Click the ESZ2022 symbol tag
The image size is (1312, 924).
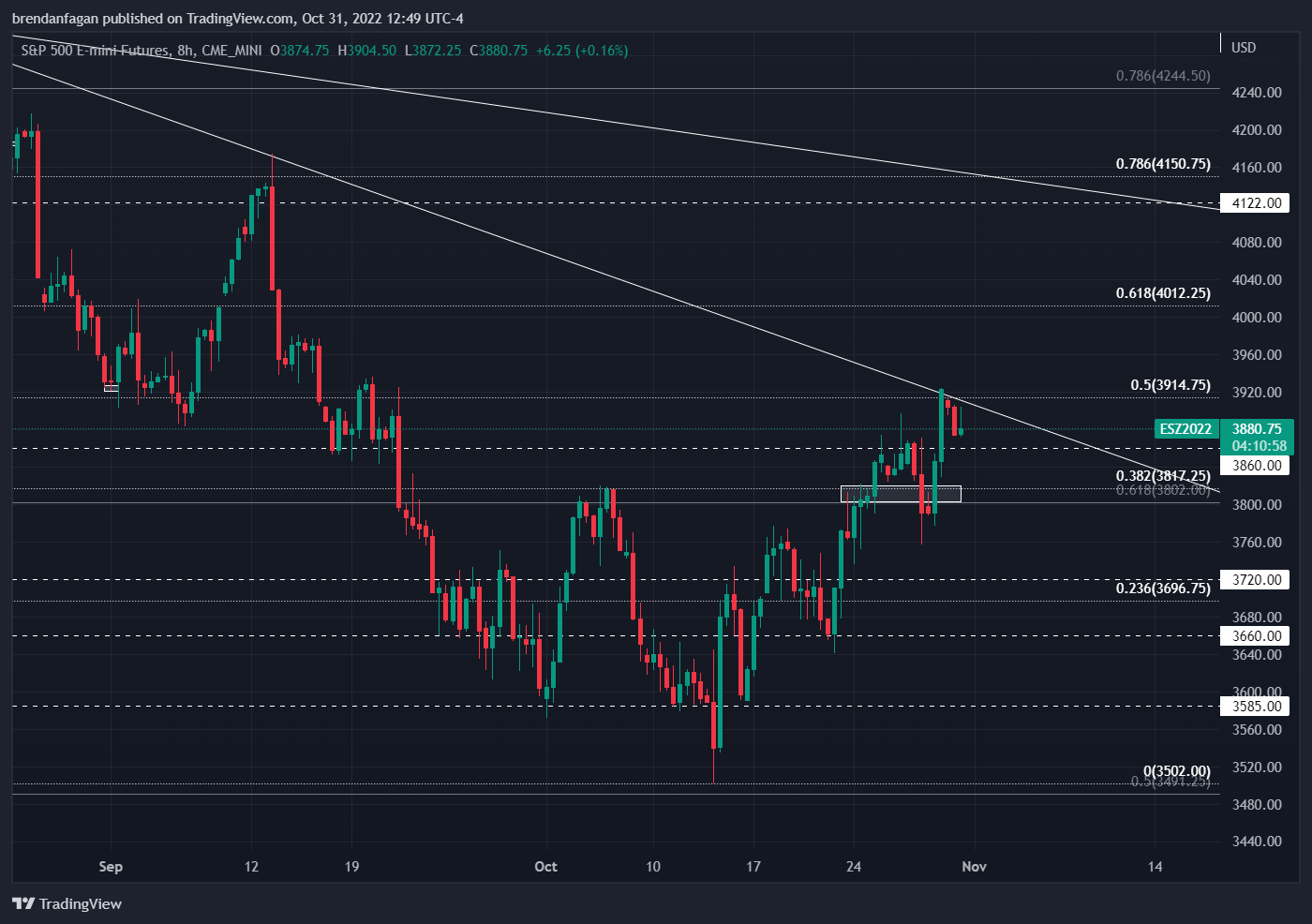(x=1185, y=429)
